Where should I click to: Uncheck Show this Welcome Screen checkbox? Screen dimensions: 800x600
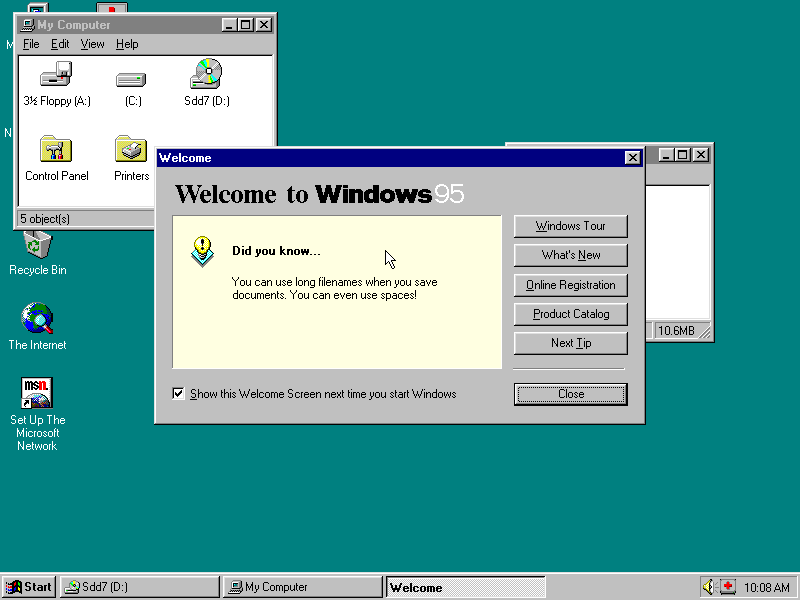(x=178, y=393)
